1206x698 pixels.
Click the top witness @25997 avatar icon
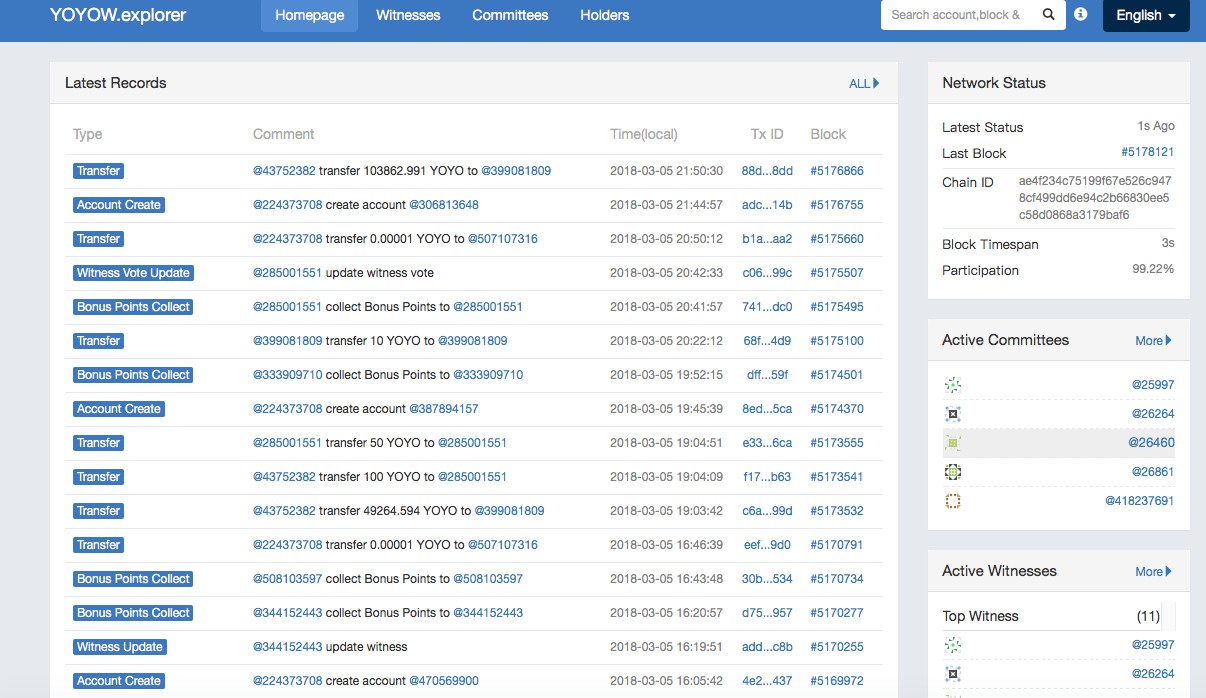pyautogui.click(x=953, y=645)
